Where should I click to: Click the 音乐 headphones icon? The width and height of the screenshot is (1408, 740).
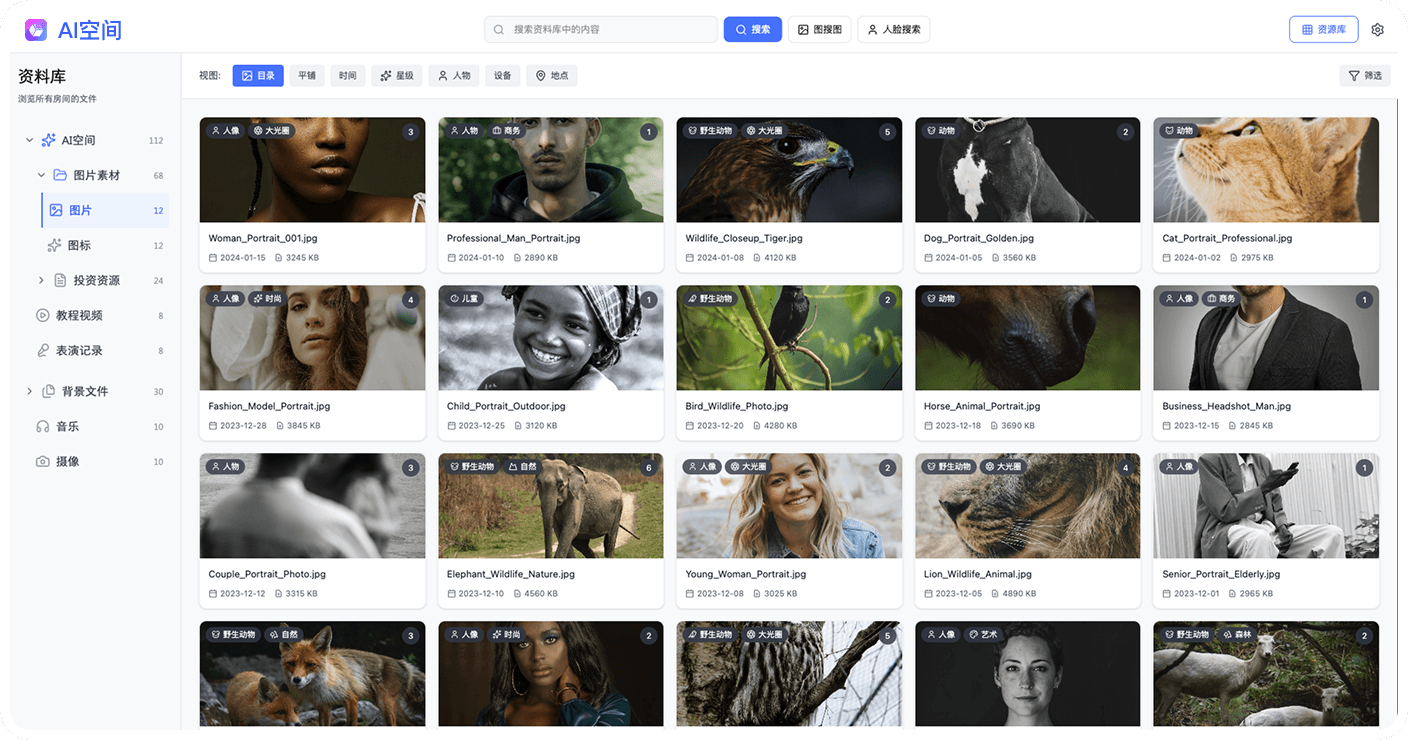43,427
